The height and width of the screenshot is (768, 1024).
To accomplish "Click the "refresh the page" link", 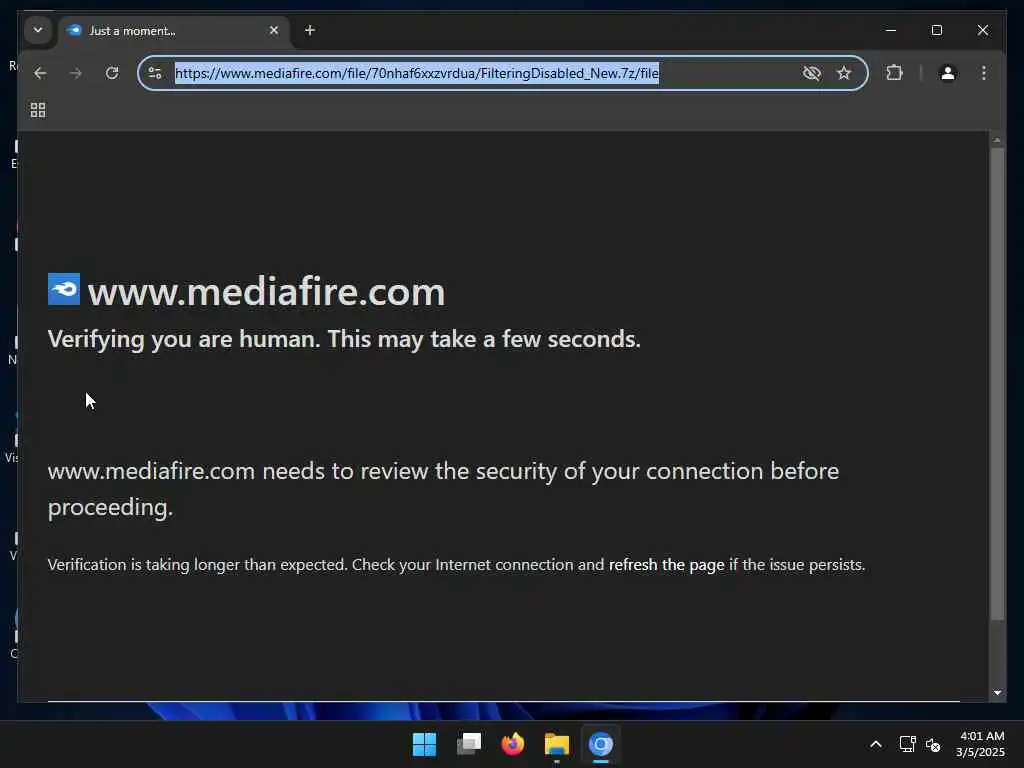I will pyautogui.click(x=666, y=564).
